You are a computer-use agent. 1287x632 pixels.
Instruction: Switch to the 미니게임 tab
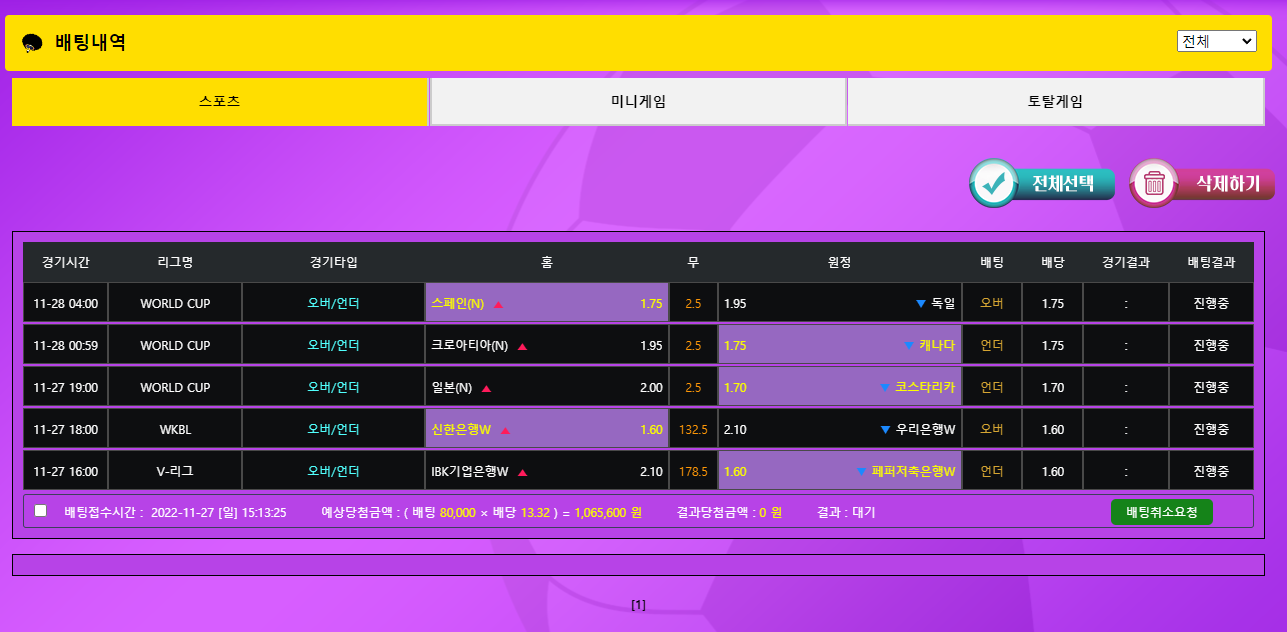click(638, 102)
